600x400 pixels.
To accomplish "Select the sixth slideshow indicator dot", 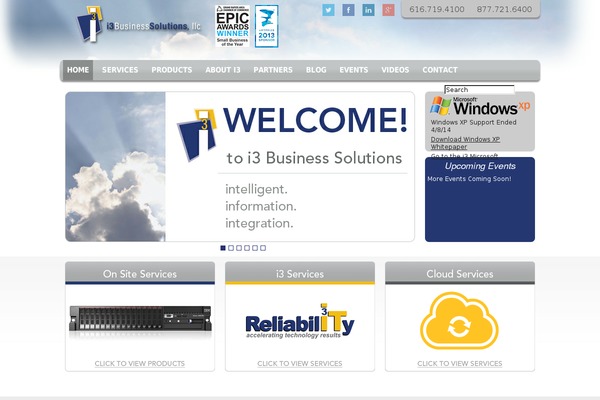I will click(x=263, y=248).
